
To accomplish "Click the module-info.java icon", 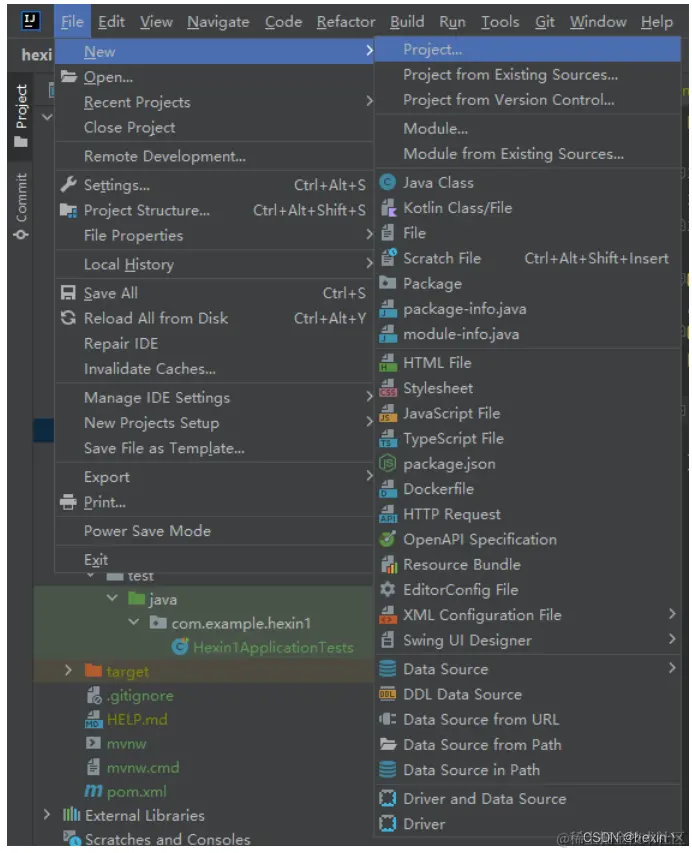I will [x=388, y=333].
